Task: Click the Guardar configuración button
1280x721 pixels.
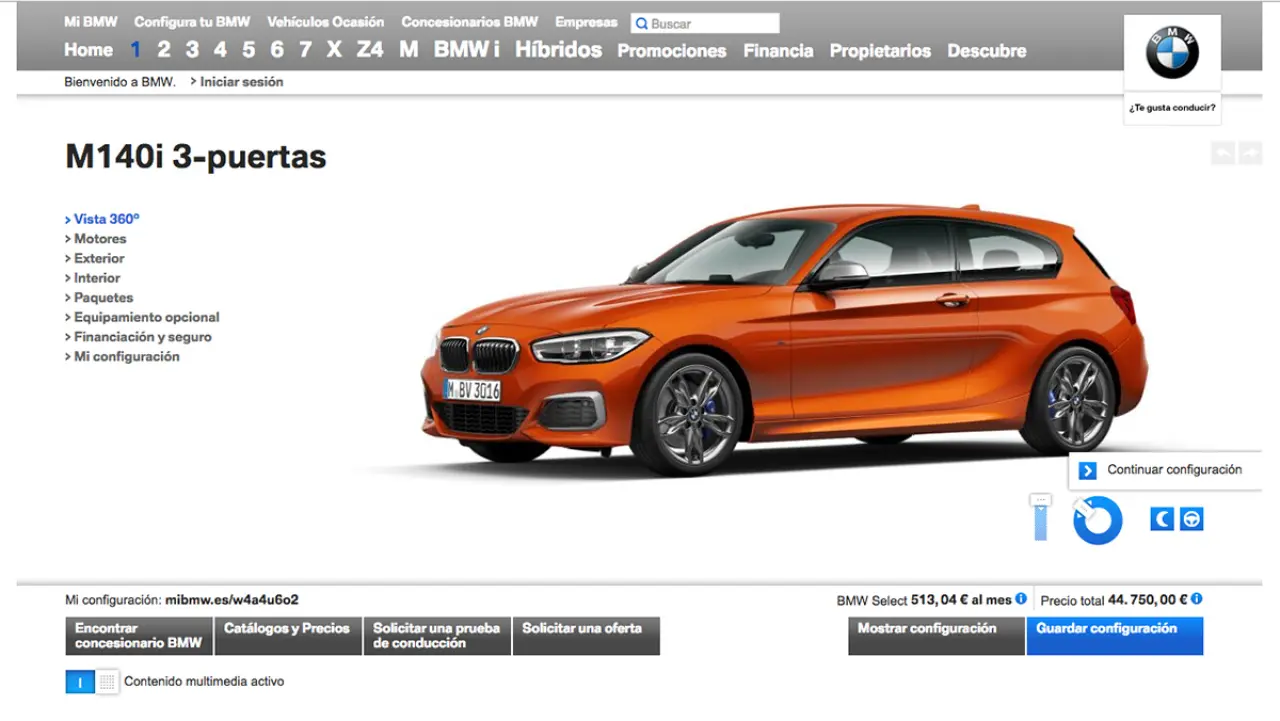Action: click(x=1114, y=635)
